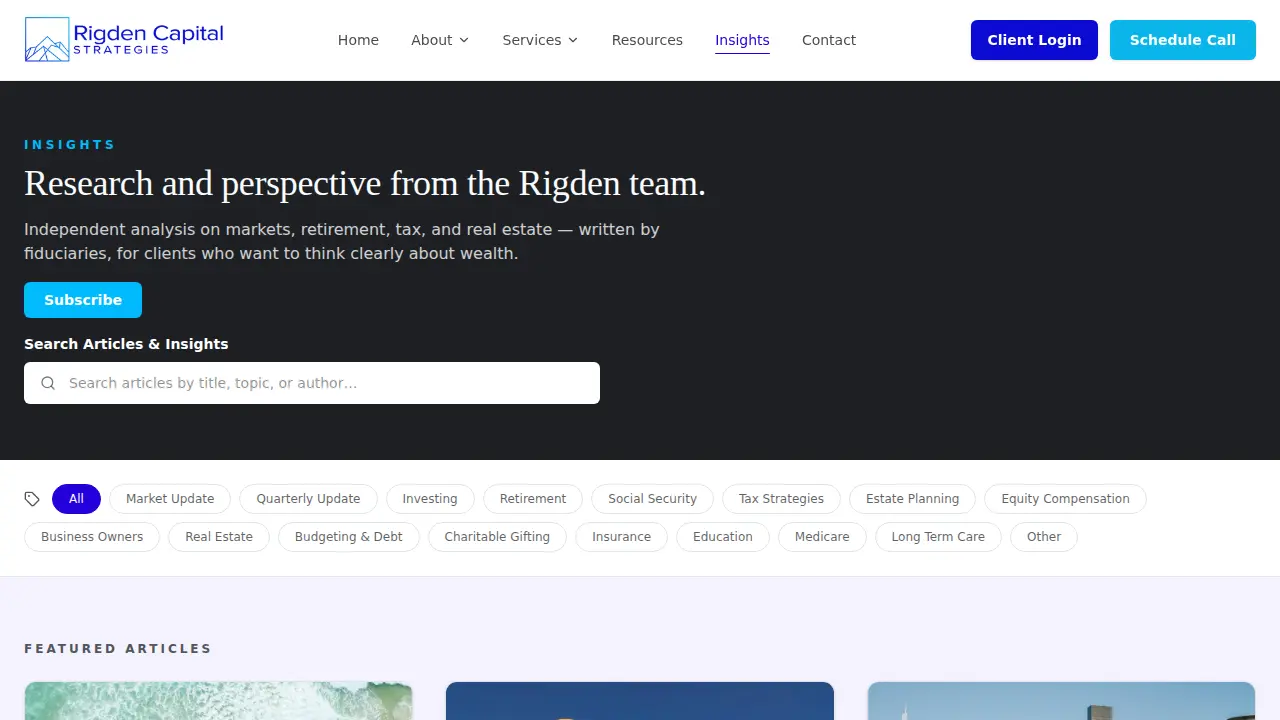Filter articles by Insurance

point(621,537)
